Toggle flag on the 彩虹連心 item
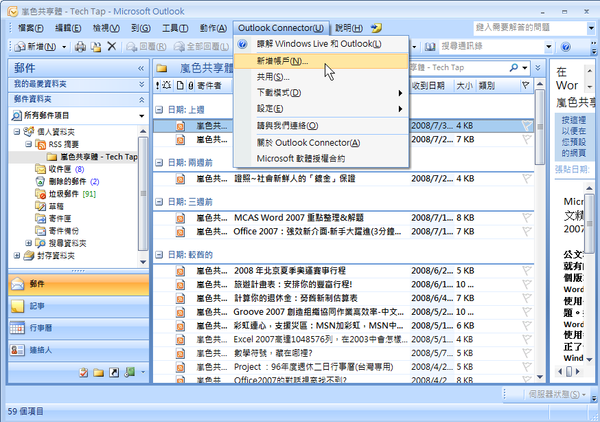 pyautogui.click(x=527, y=326)
